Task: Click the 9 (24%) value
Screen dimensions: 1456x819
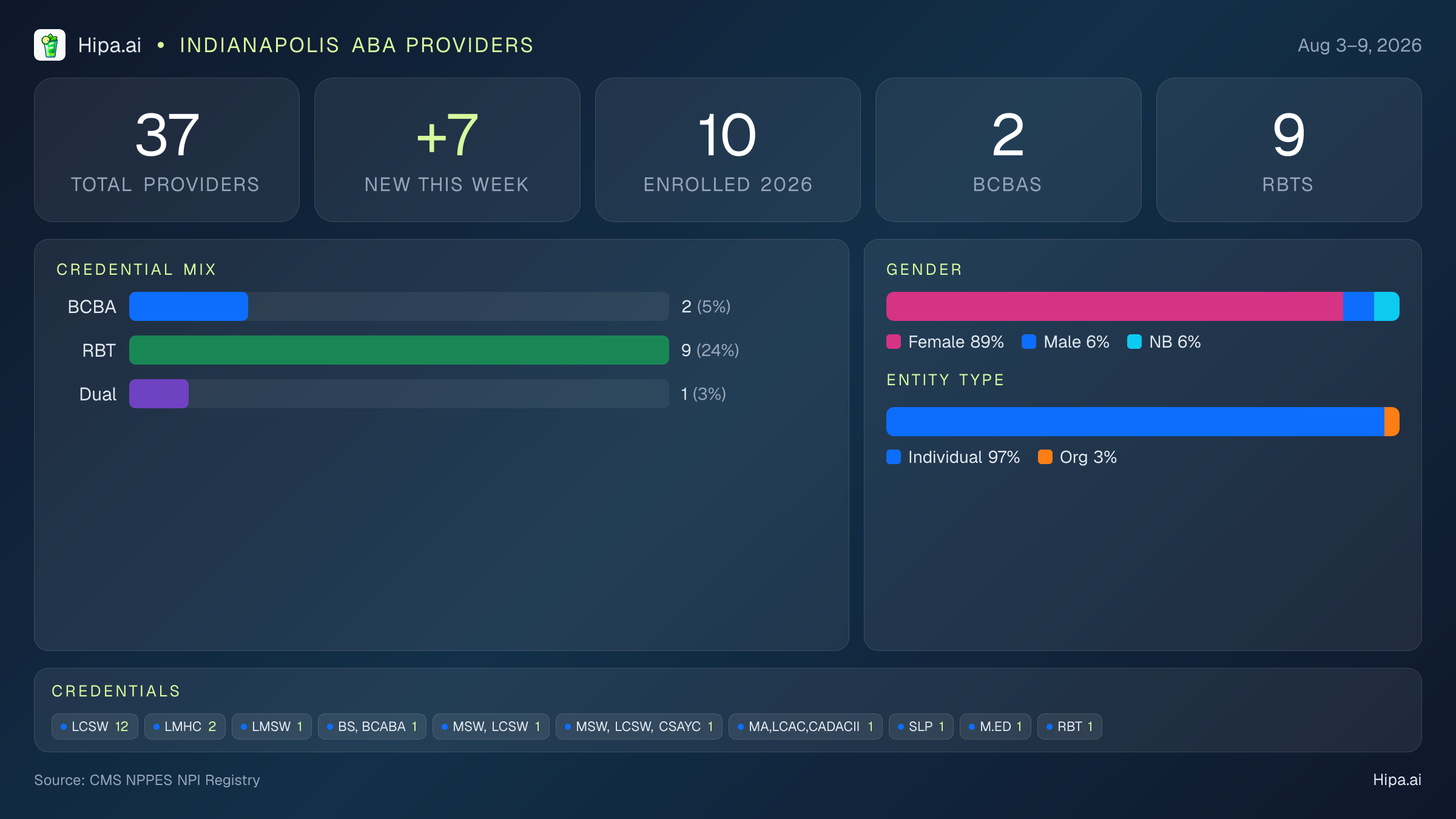Action: point(710,350)
